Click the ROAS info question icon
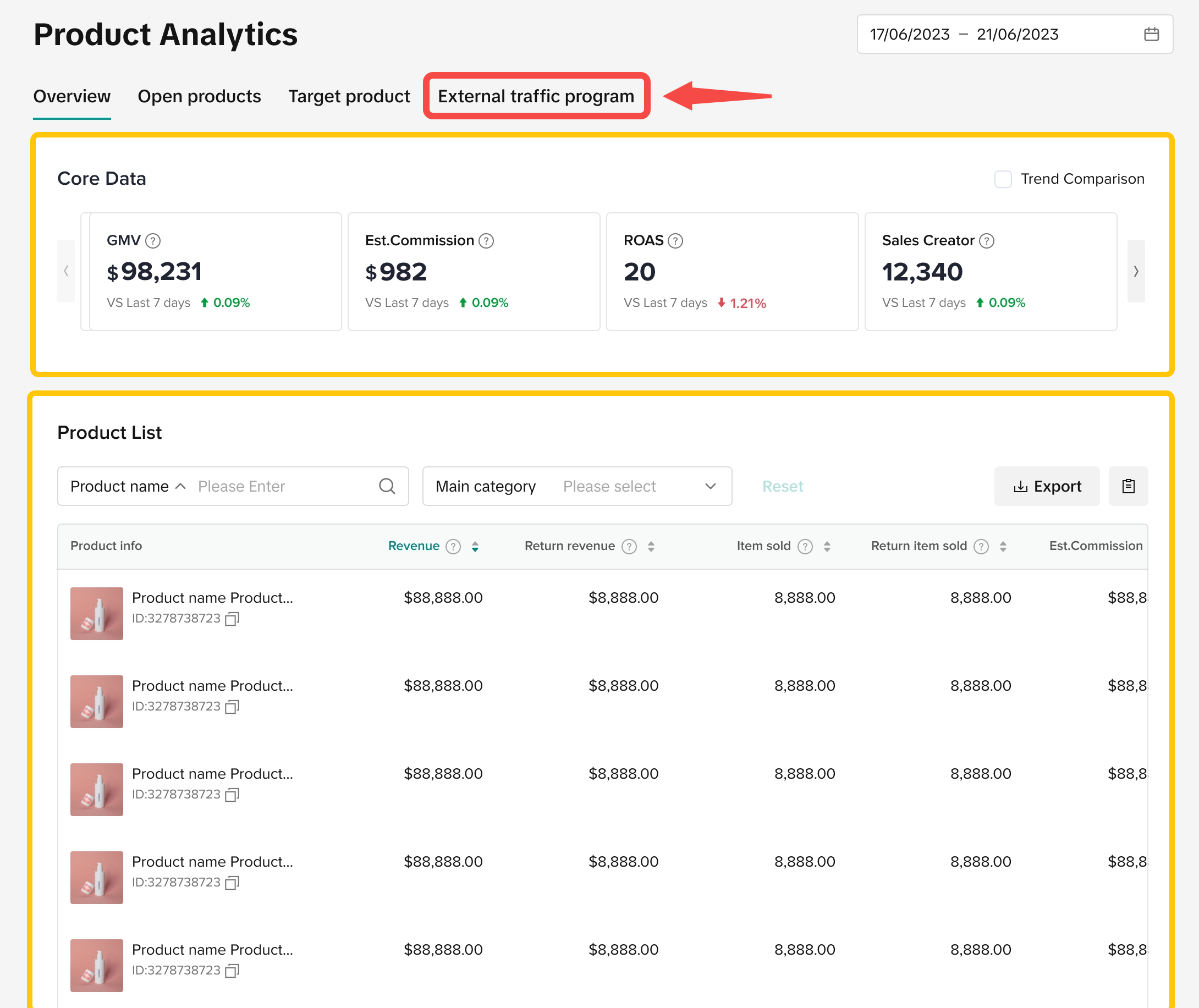This screenshot has width=1199, height=1008. pos(675,240)
